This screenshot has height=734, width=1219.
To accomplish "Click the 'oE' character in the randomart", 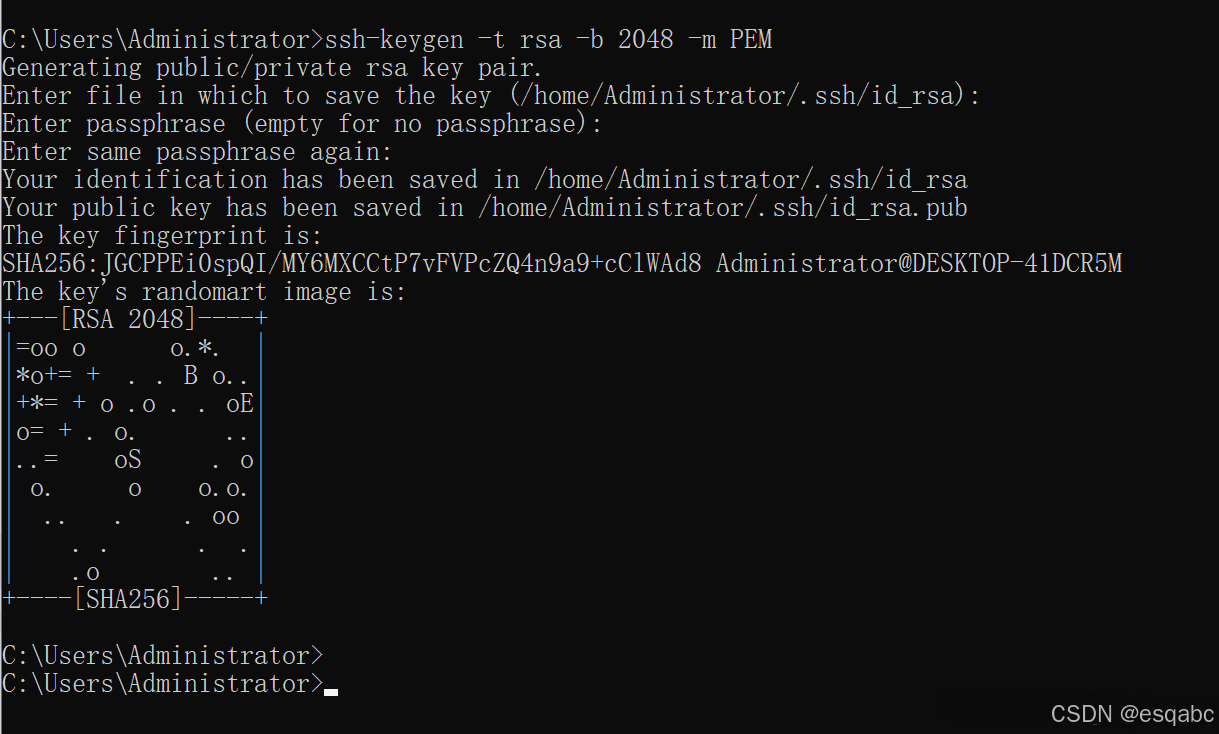I will [x=240, y=404].
